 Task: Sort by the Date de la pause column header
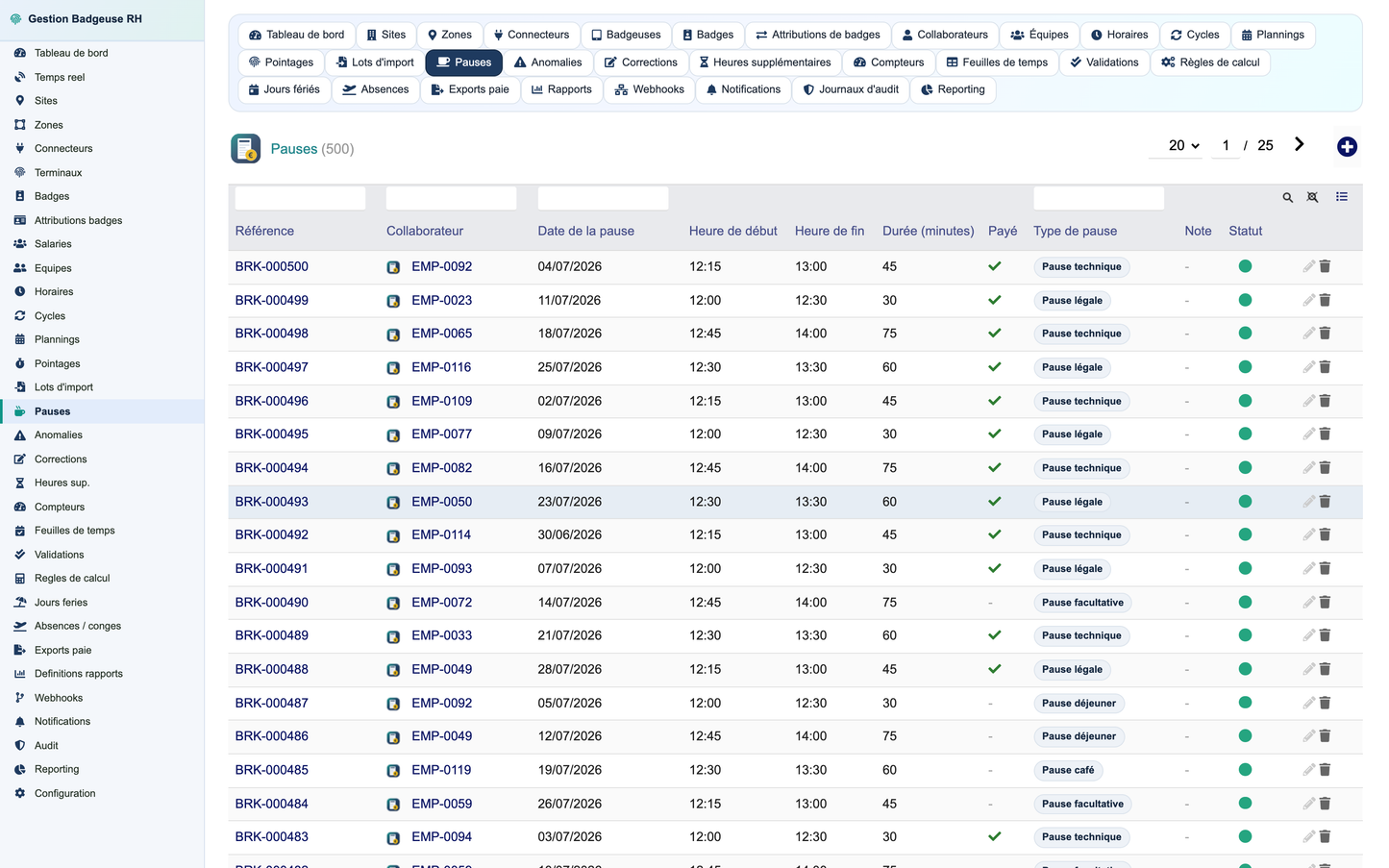click(585, 231)
